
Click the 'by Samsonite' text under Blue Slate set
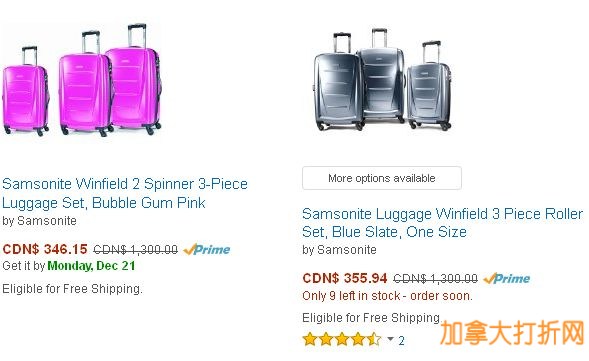click(x=339, y=250)
